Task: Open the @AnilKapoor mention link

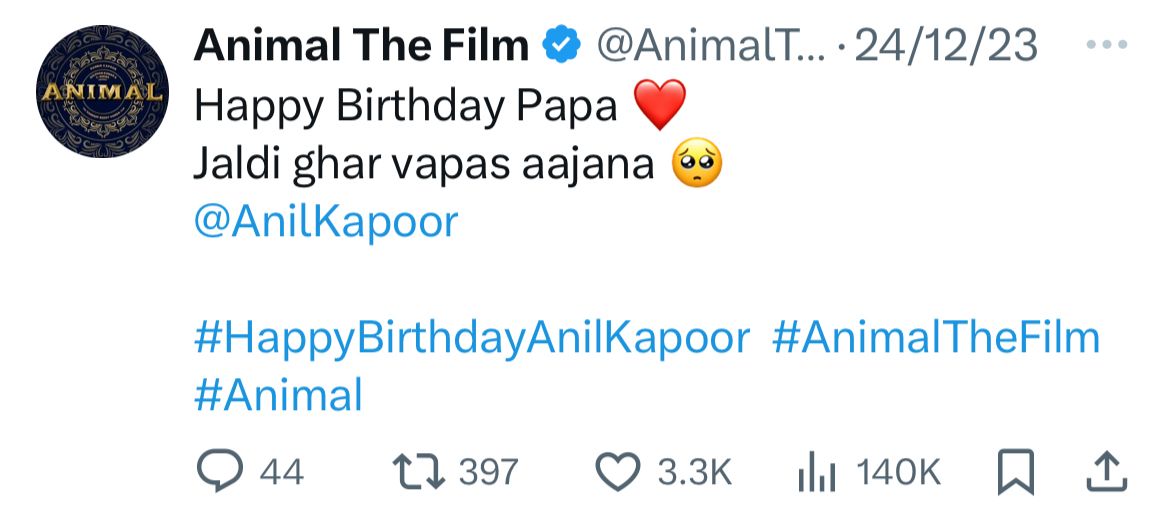Action: tap(326, 221)
